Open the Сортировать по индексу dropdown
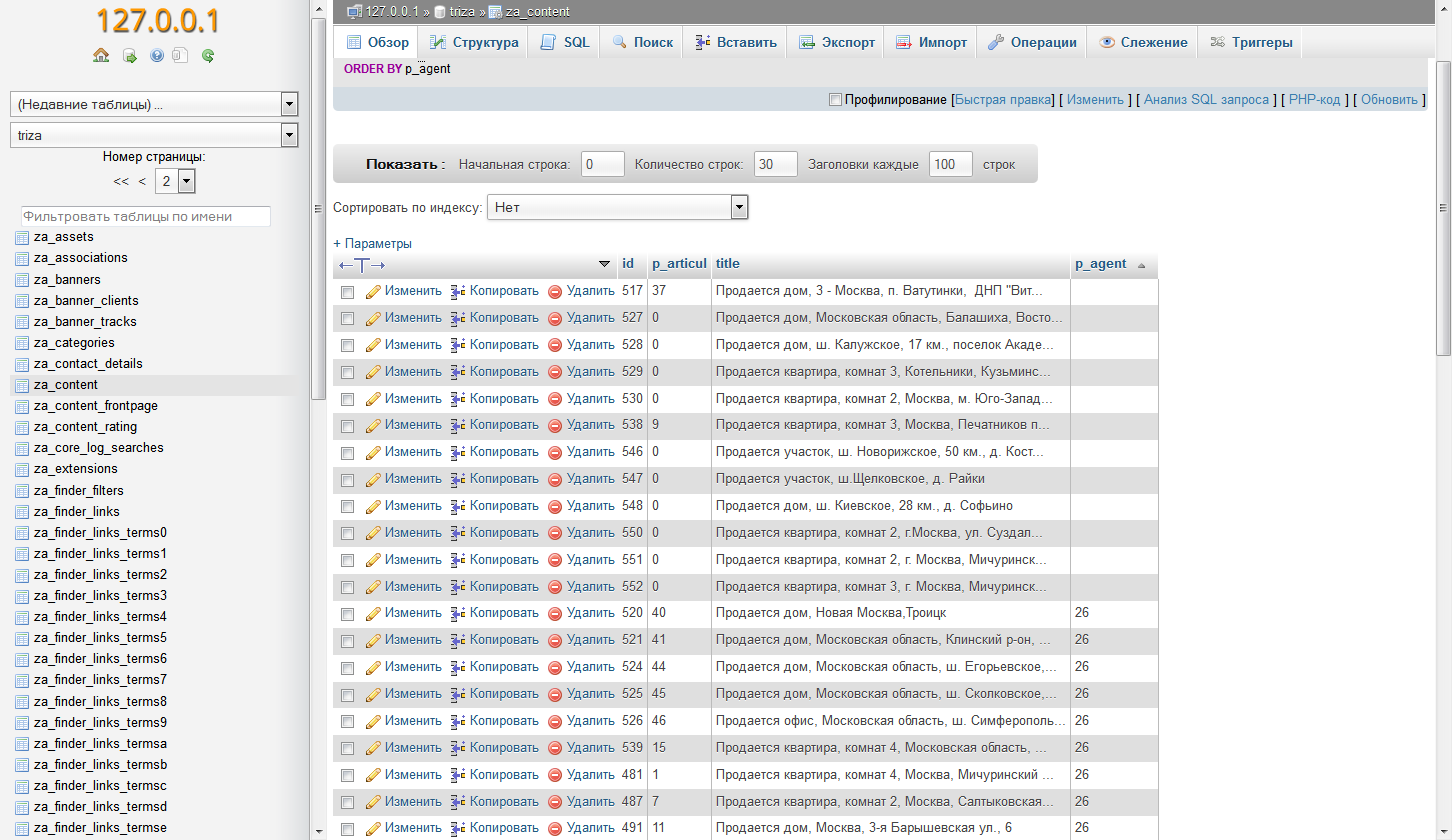This screenshot has width=1452, height=840. tap(618, 208)
